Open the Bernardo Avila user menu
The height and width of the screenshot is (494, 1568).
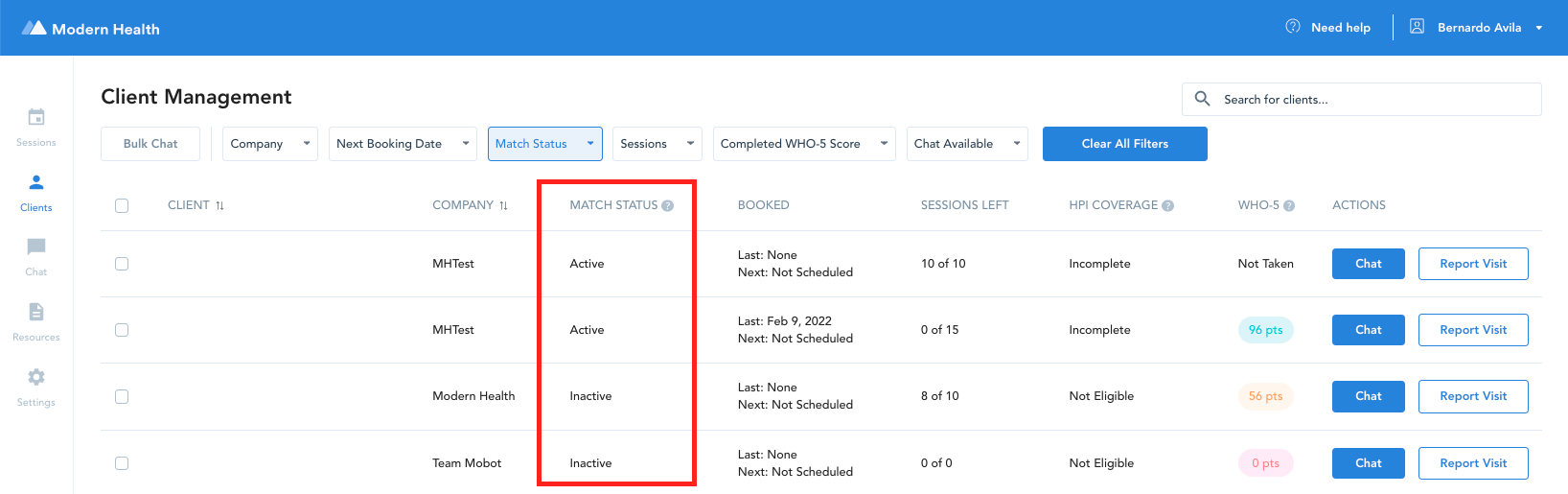click(x=1477, y=28)
